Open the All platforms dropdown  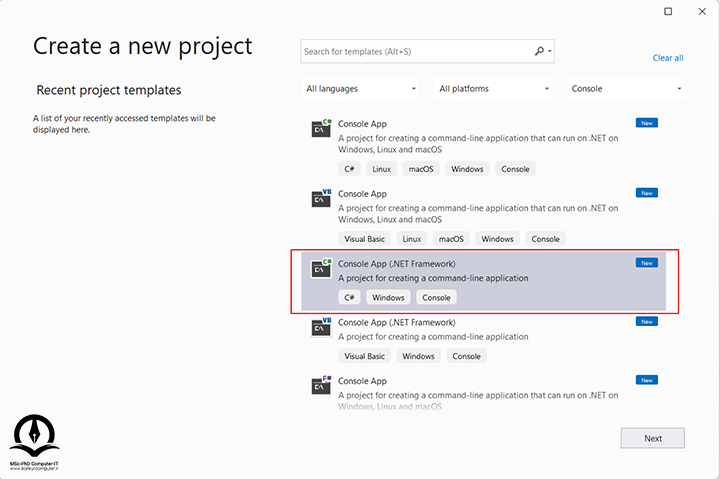(x=493, y=89)
